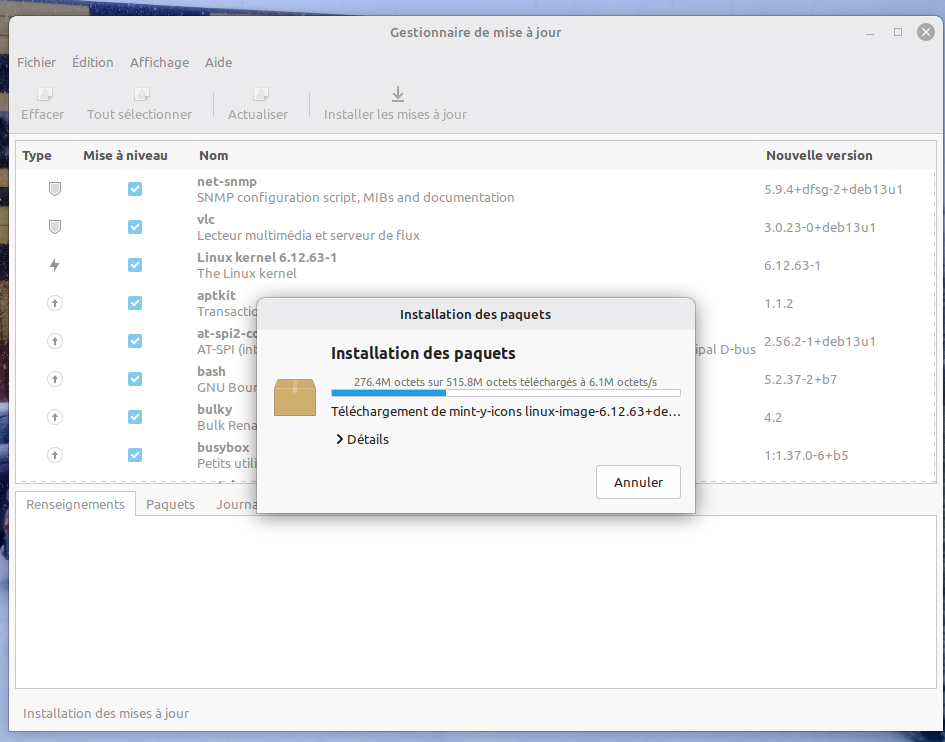Expand the Détails section
The height and width of the screenshot is (742, 945).
tap(362, 439)
